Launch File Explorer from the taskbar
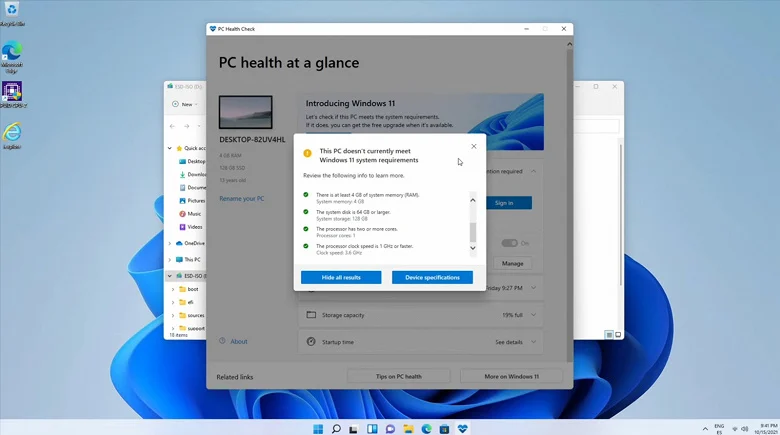 (408, 429)
